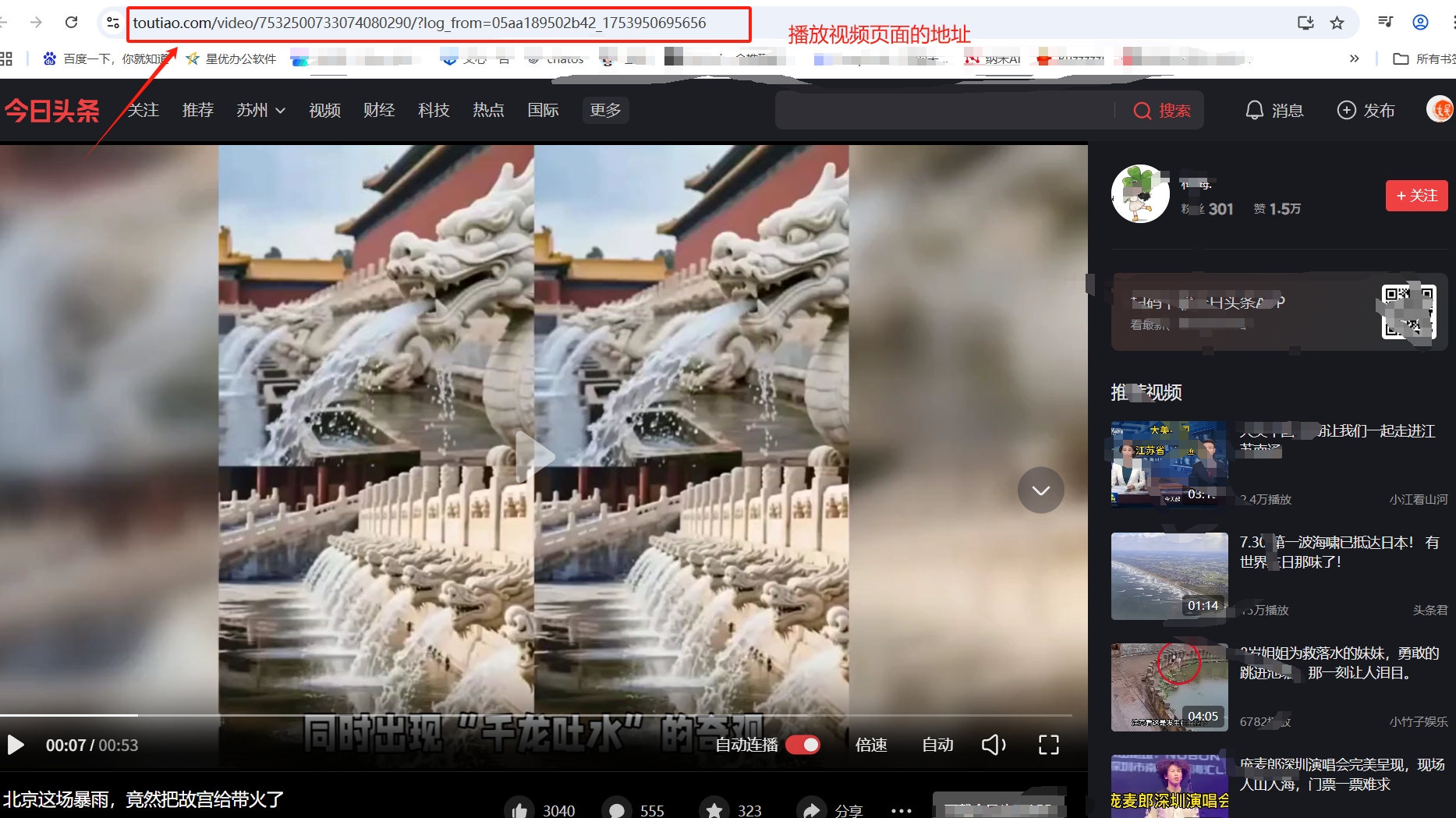The height and width of the screenshot is (818, 1456).
Task: Open the 更多 dropdown in navigation
Action: click(x=605, y=110)
